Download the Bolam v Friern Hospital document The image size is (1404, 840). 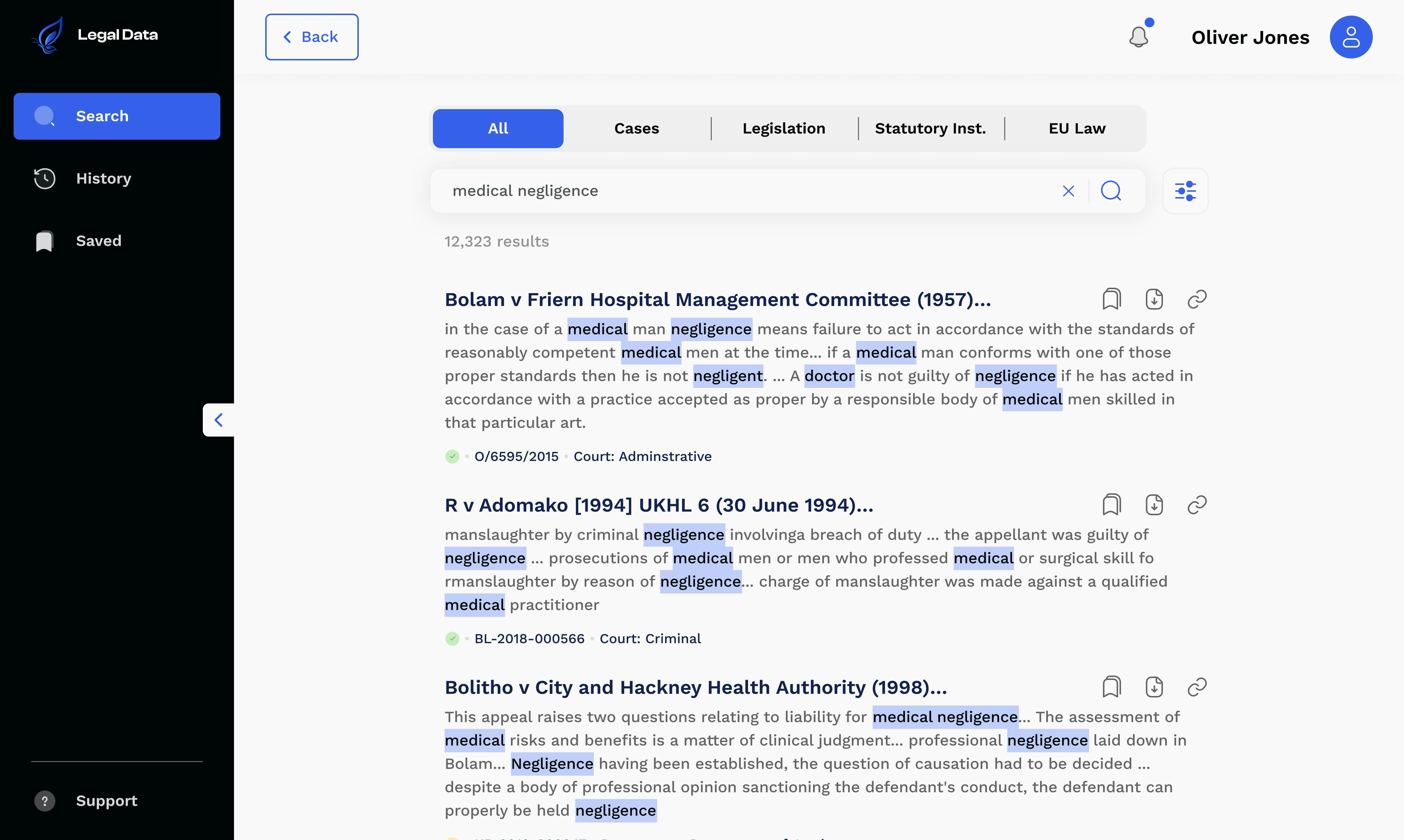[1154, 299]
